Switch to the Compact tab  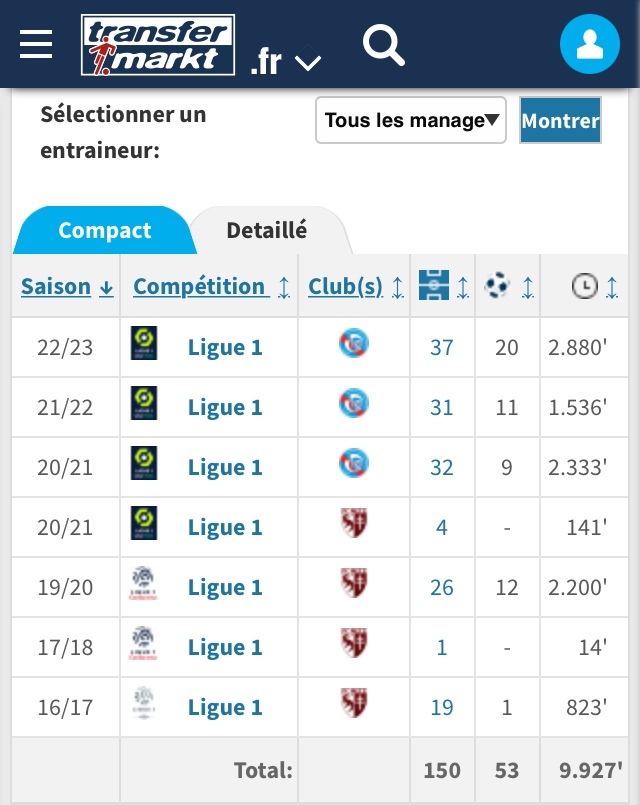104,231
